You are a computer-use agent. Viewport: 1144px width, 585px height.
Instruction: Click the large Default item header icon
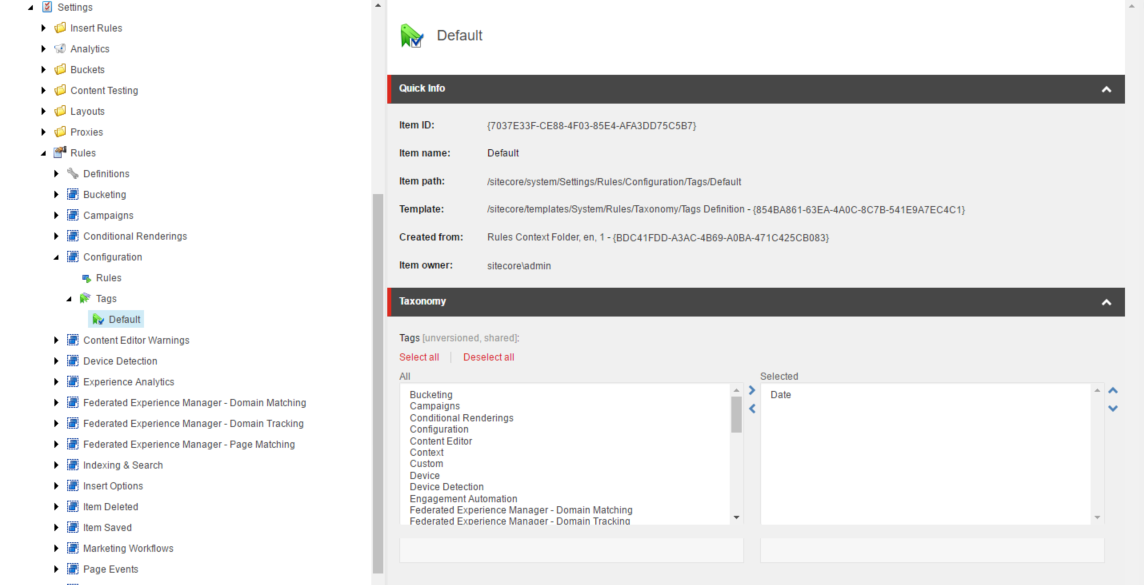click(411, 36)
